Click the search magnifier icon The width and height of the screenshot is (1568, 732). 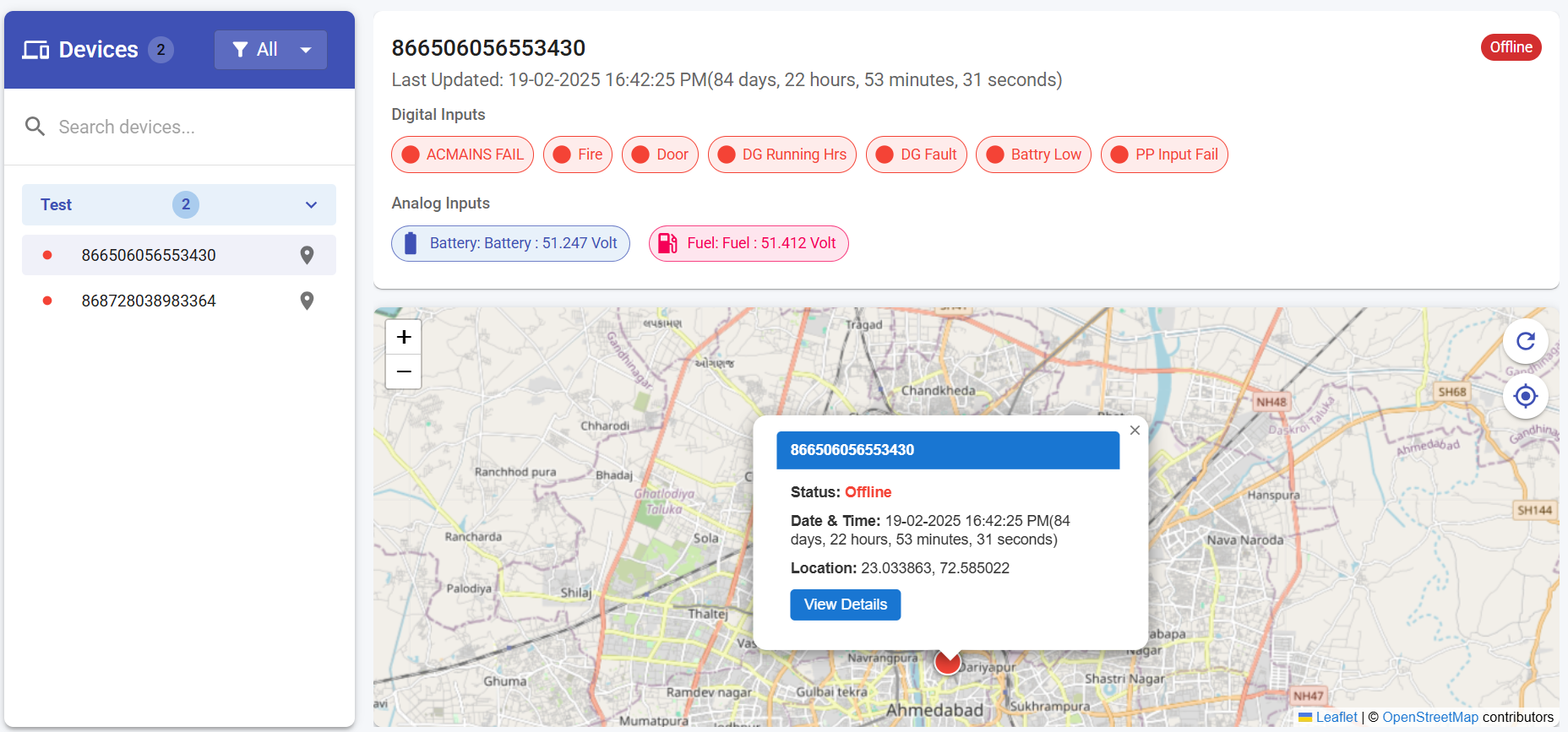pos(35,127)
